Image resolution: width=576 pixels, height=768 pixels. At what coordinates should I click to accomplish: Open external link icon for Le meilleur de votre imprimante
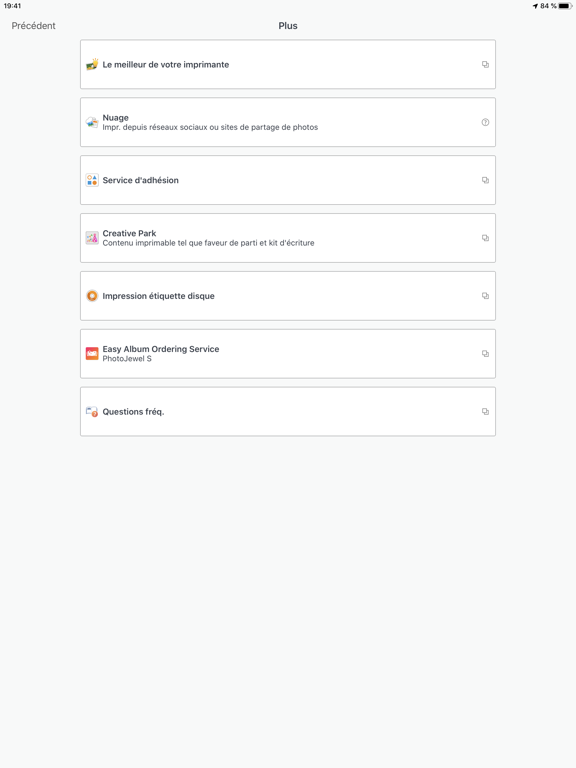point(485,64)
